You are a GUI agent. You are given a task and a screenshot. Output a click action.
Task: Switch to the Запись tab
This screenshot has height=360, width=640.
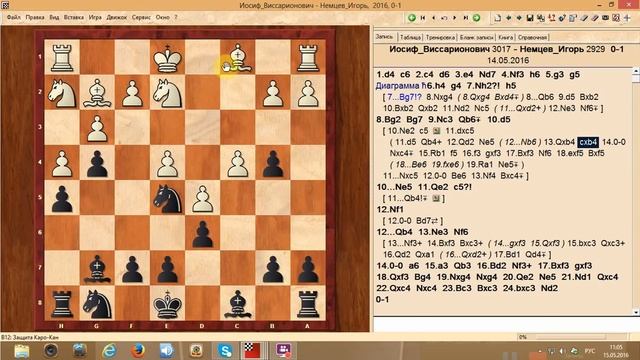click(384, 37)
